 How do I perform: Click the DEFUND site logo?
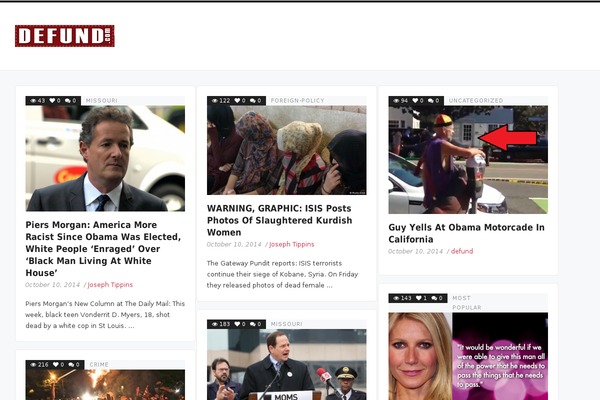64,36
